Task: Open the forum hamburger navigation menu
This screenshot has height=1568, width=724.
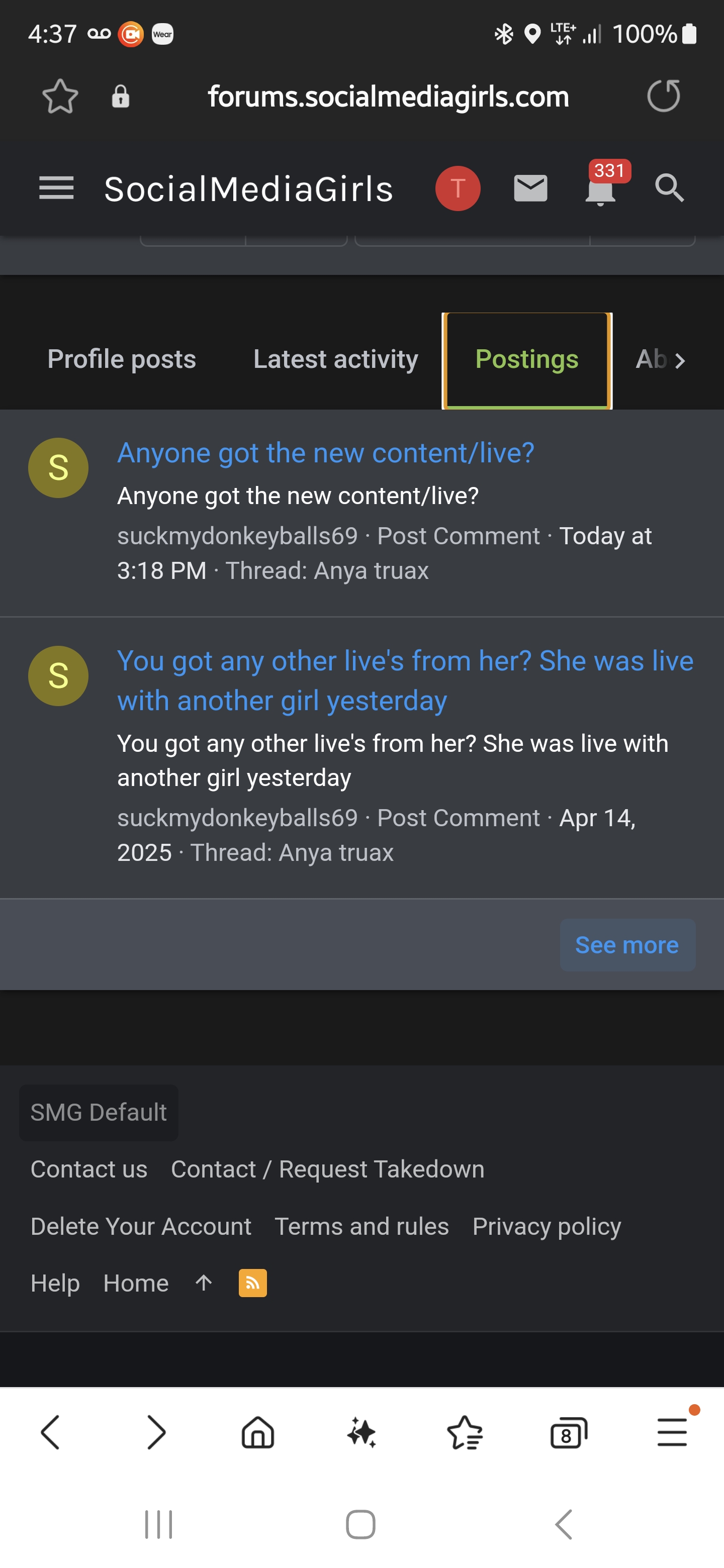Action: coord(56,188)
